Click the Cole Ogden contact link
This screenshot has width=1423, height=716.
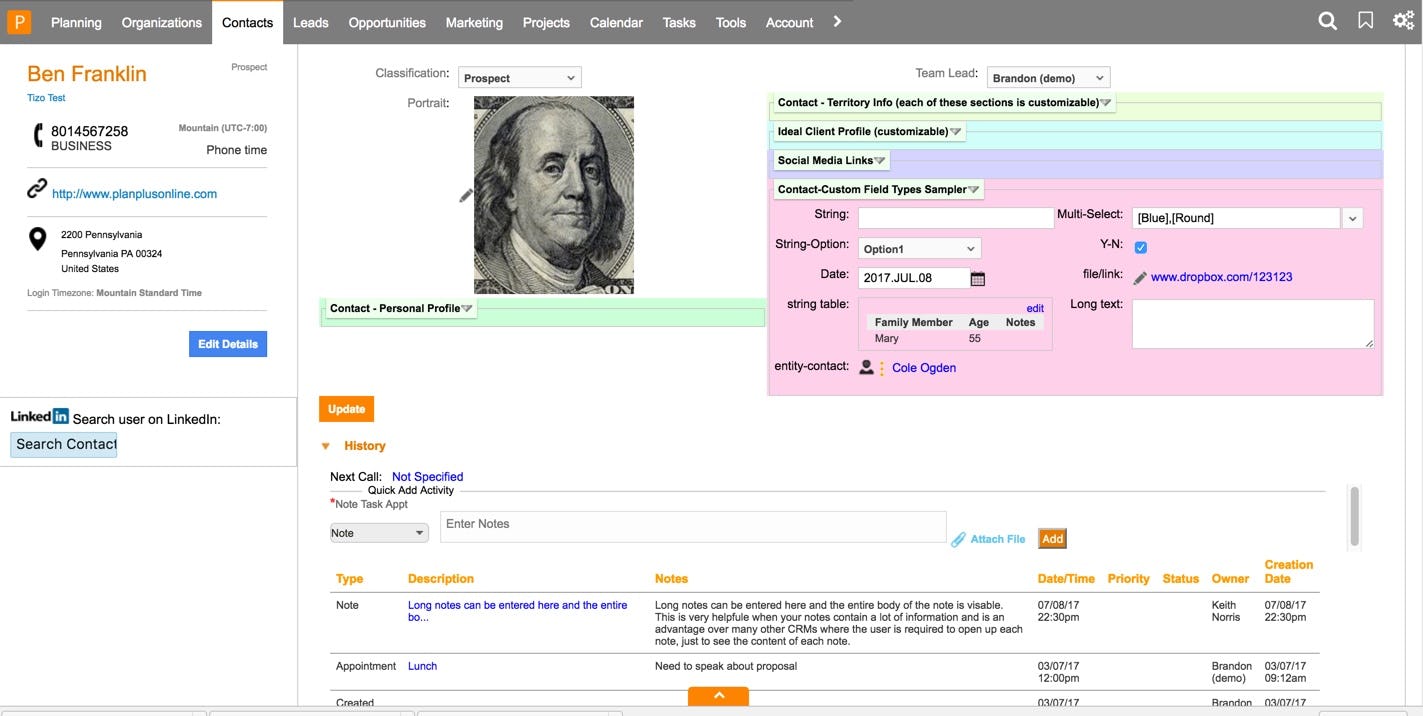922,366
